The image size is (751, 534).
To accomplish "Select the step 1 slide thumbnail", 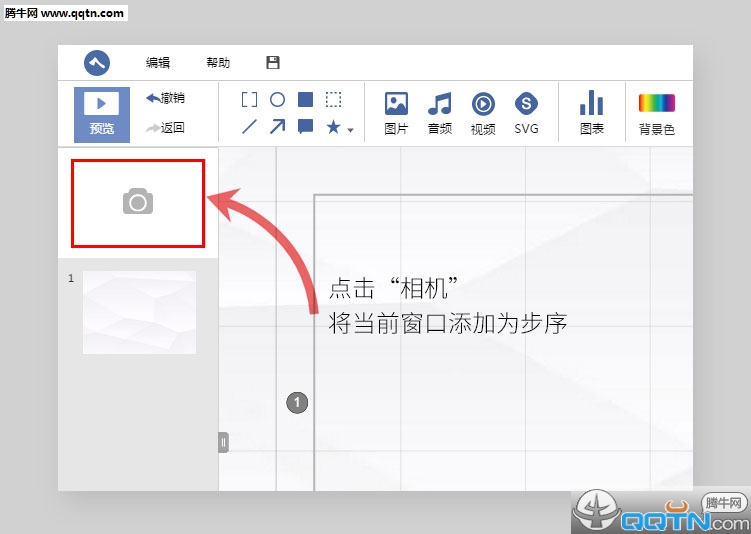I will coord(139,312).
